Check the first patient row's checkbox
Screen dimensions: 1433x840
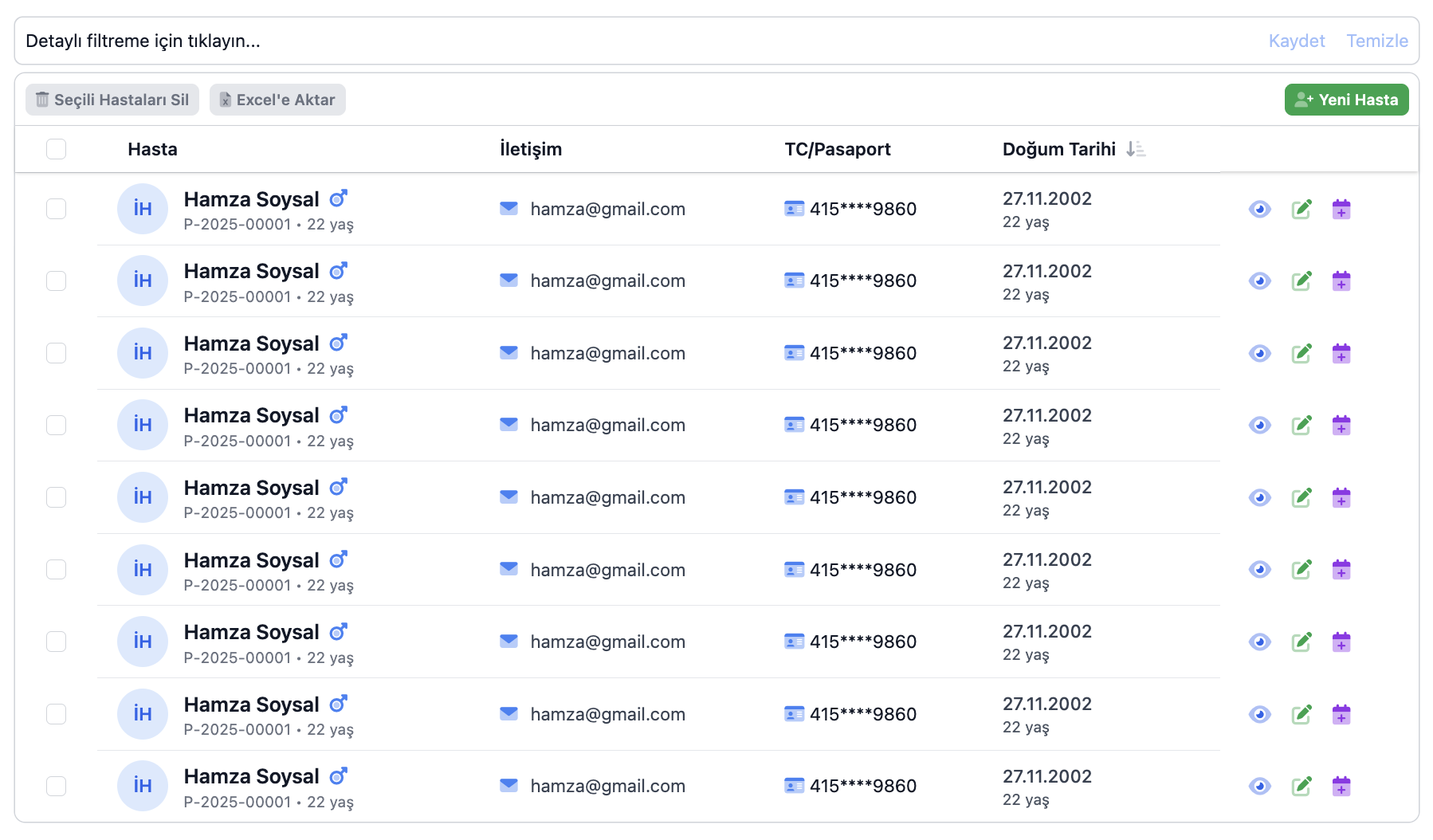[x=57, y=209]
